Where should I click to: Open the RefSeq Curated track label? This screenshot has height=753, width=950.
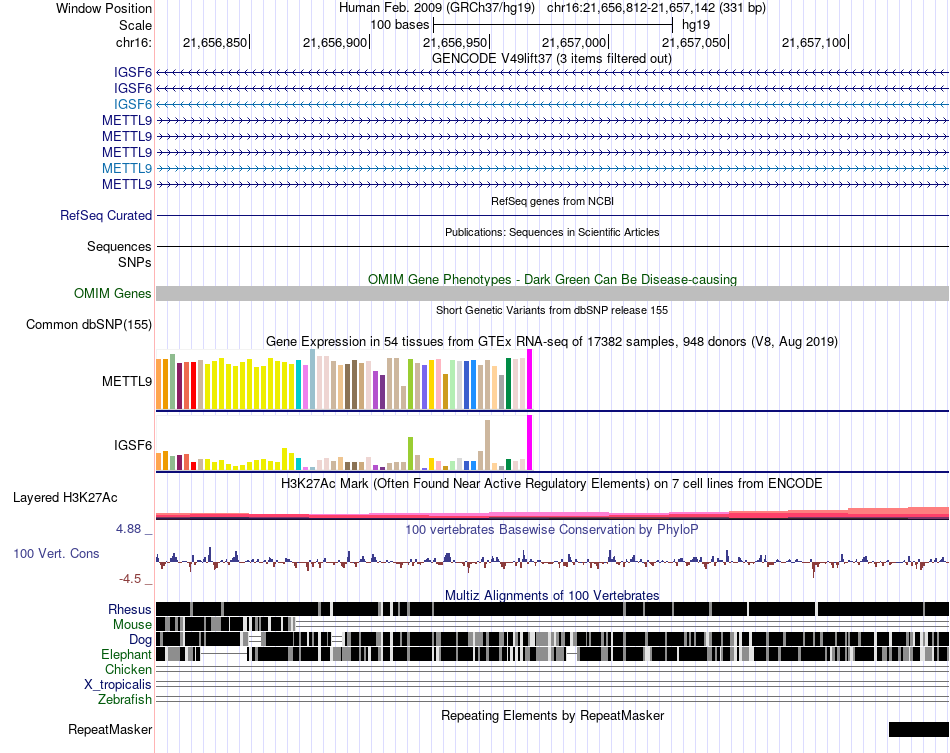pyautogui.click(x=106, y=215)
